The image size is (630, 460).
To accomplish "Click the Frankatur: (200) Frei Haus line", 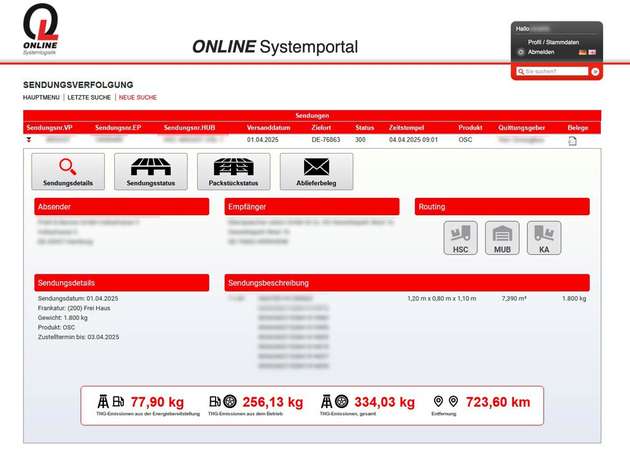I will (74, 308).
